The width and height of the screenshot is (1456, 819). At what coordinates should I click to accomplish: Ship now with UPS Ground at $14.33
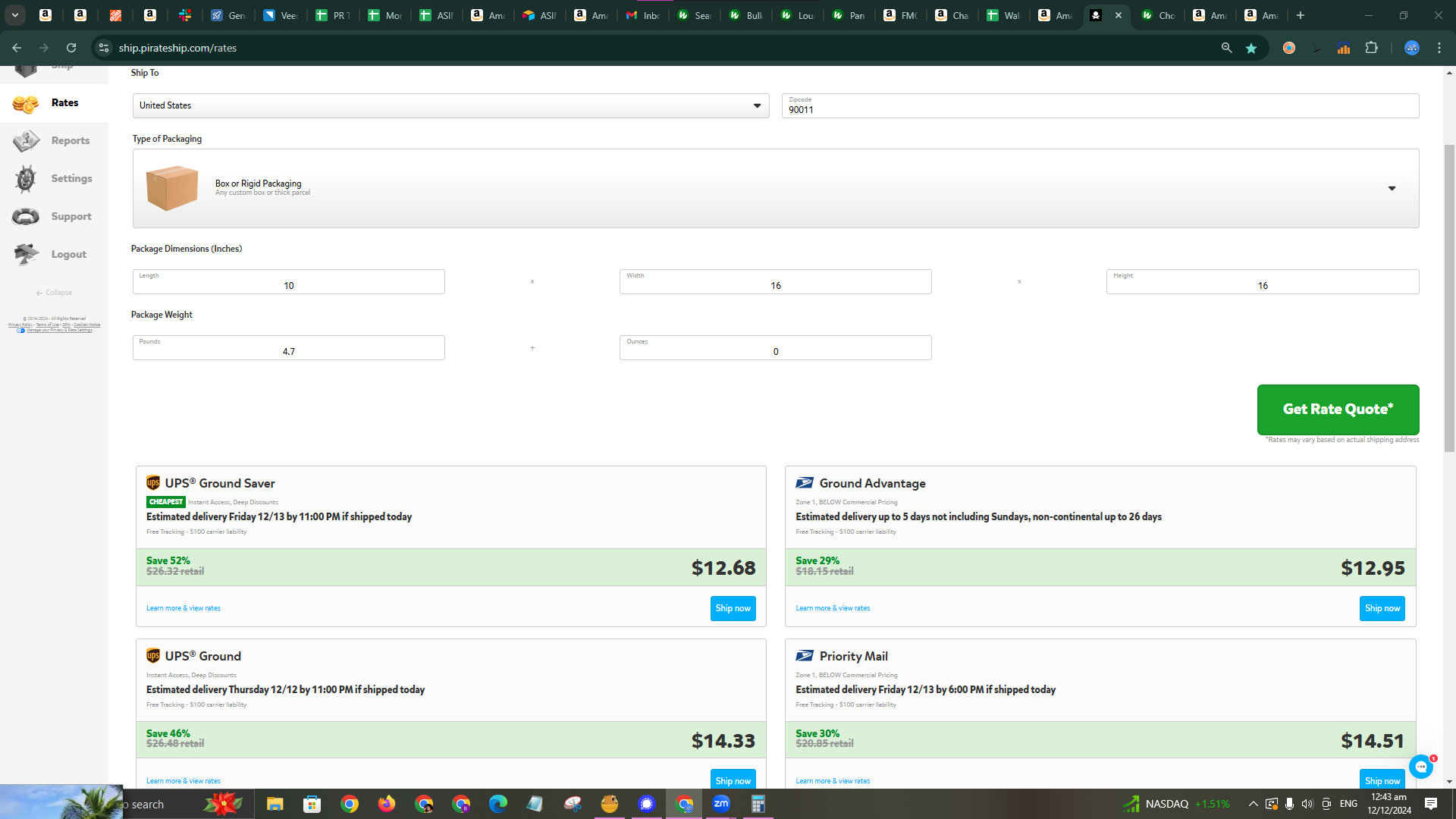coord(733,780)
